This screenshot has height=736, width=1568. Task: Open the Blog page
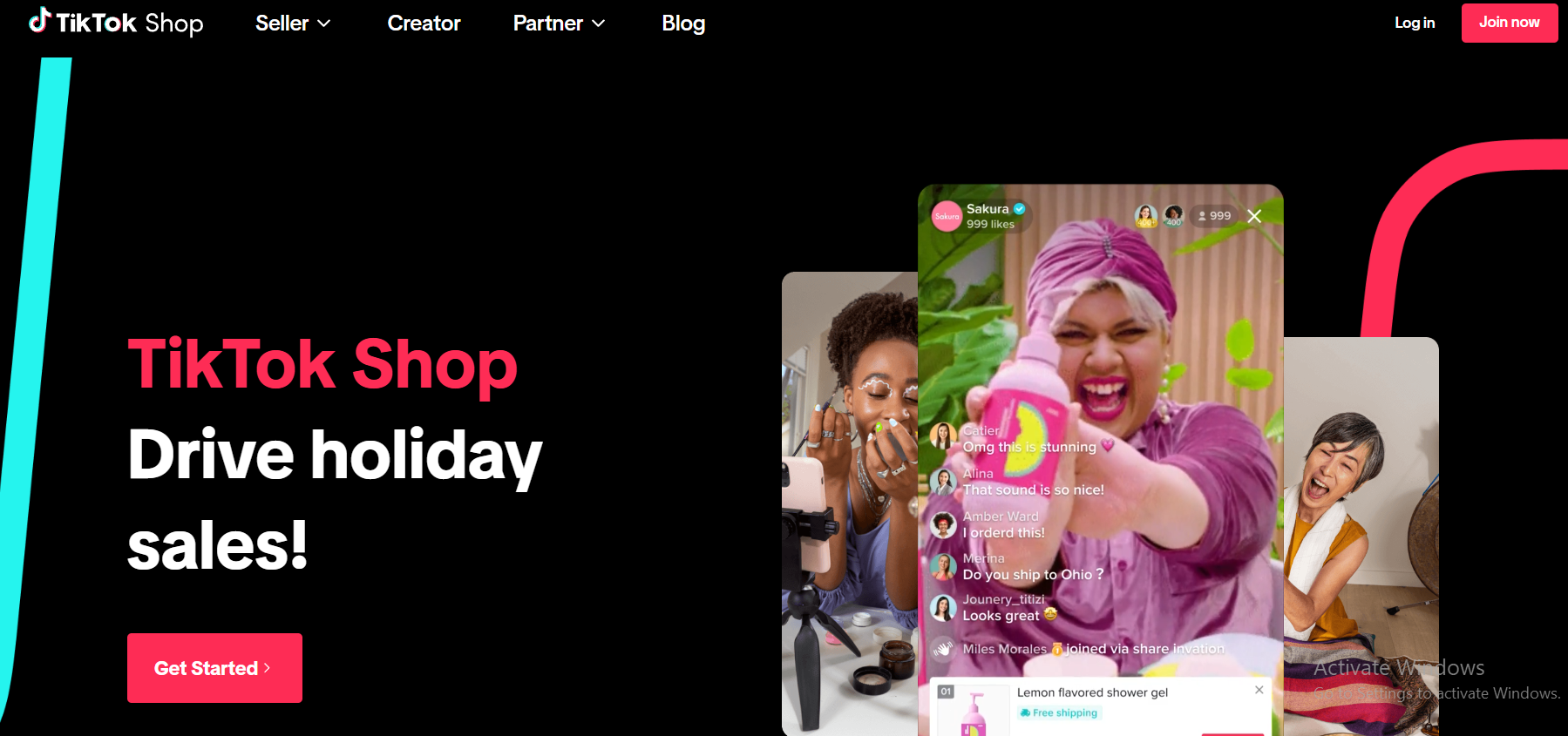(x=683, y=24)
